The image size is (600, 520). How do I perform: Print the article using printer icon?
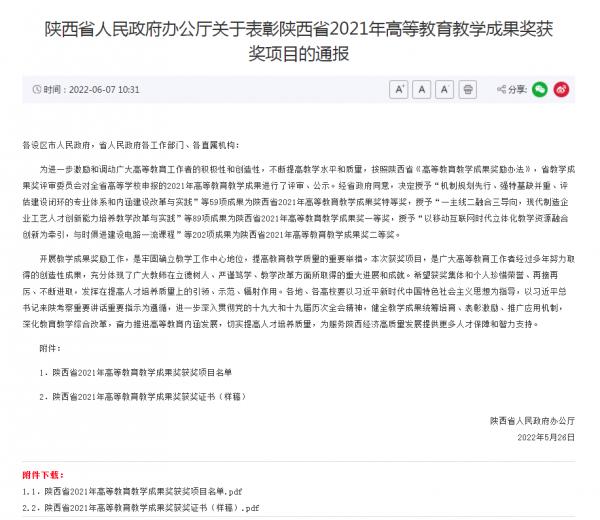(467, 89)
